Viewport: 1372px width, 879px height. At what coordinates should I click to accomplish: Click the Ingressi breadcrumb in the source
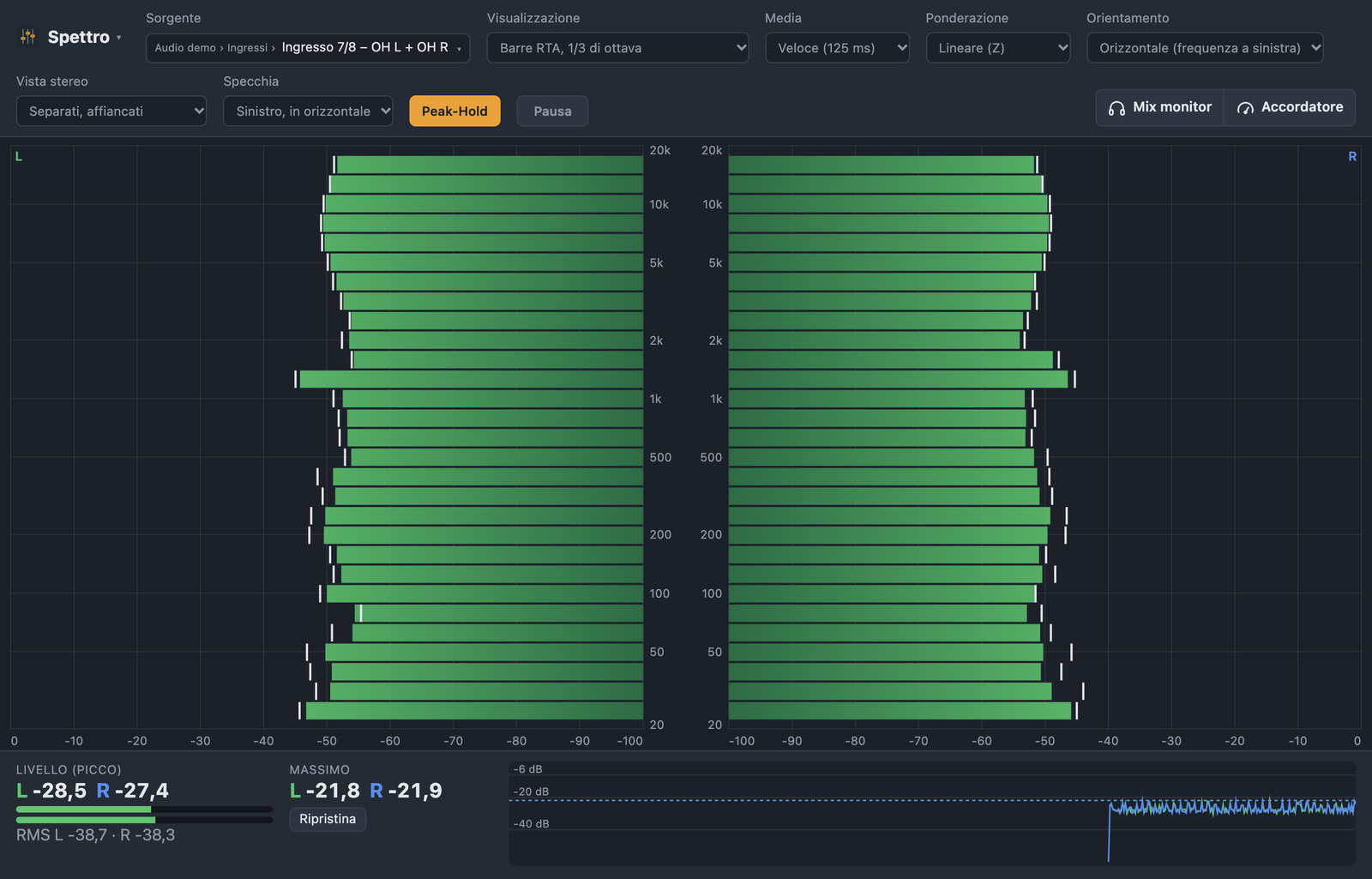tap(247, 48)
